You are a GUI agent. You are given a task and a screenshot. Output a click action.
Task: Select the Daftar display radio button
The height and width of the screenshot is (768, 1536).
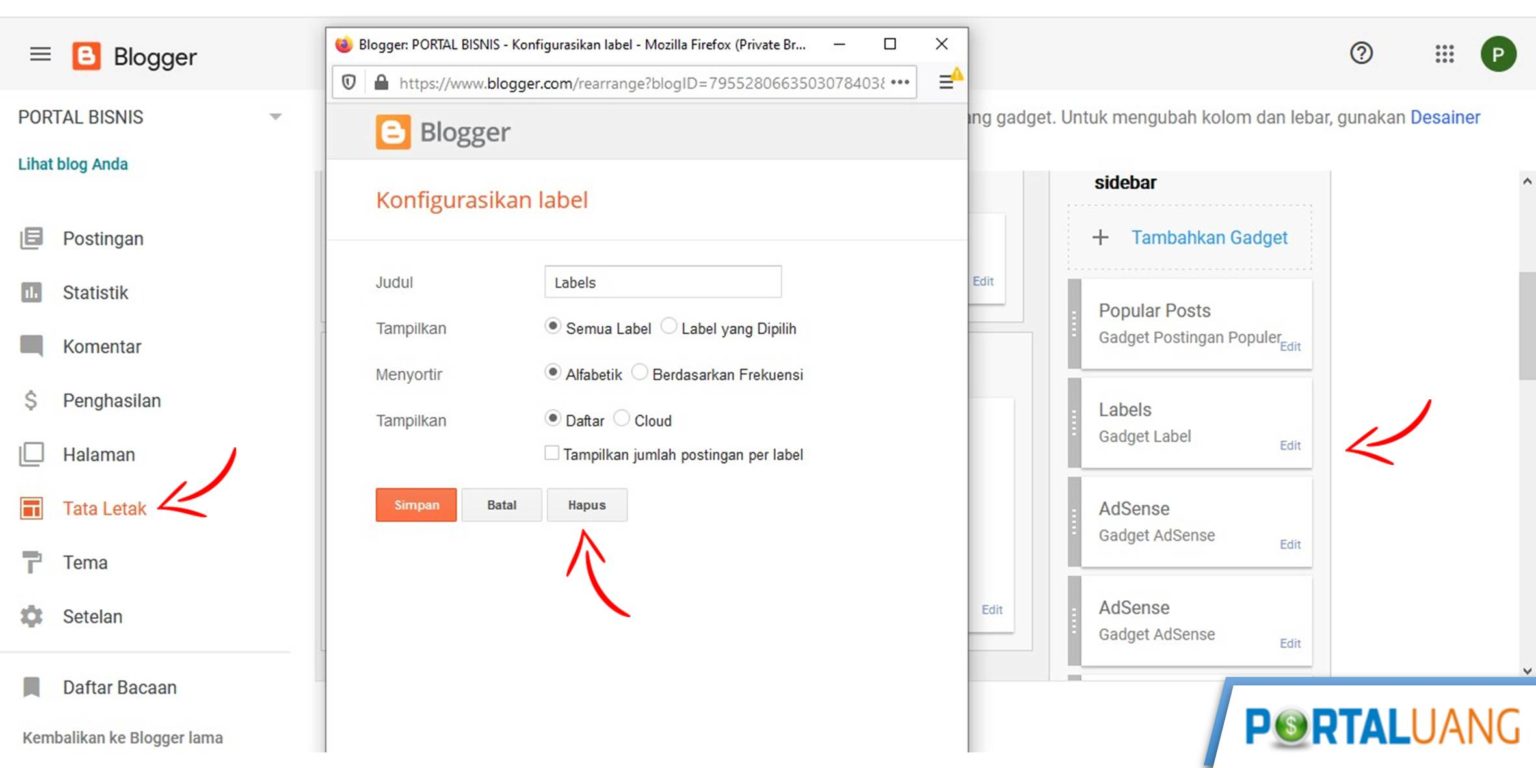552,418
